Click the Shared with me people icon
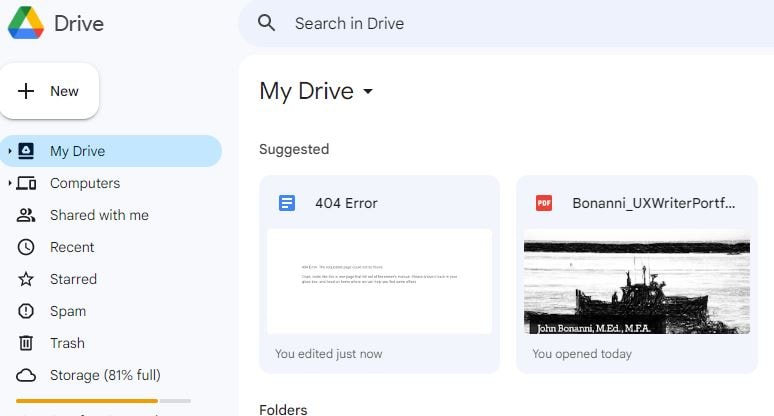774x416 pixels. 26,215
